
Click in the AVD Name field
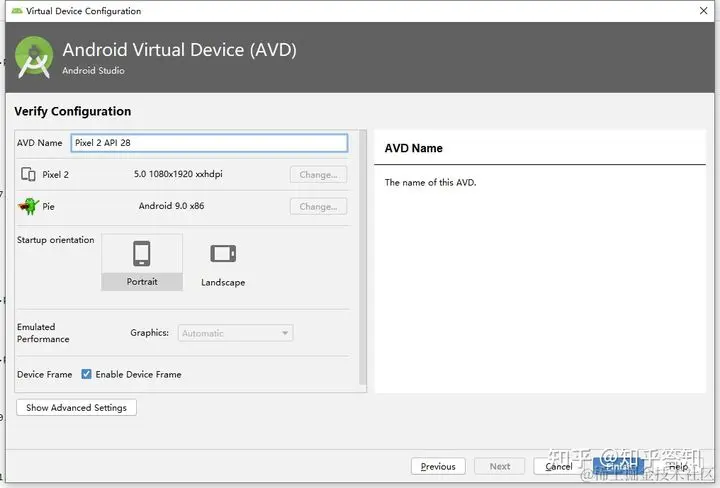pos(209,143)
